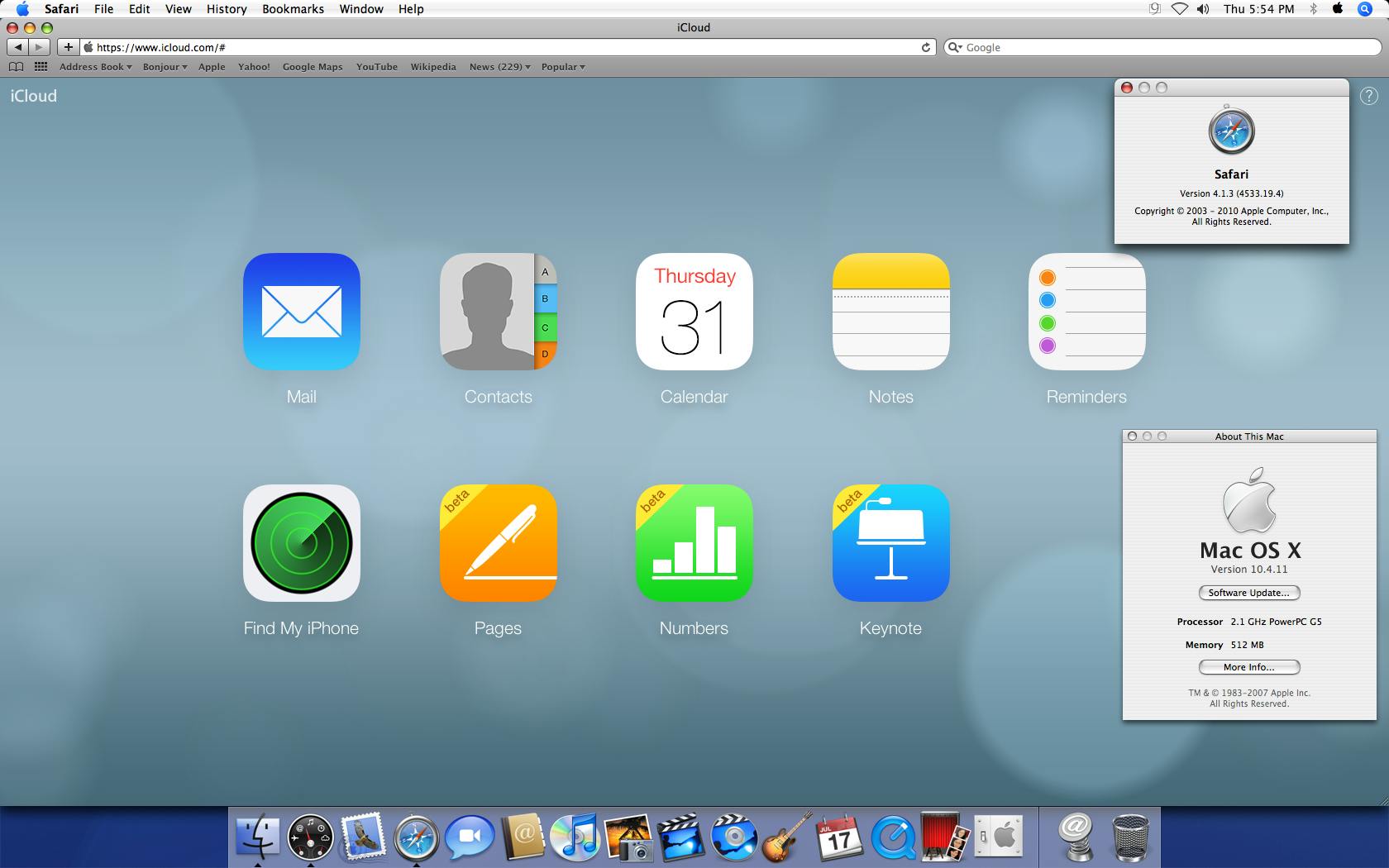Open the iCloud Contacts app
The height and width of the screenshot is (868, 1389).
click(x=498, y=312)
